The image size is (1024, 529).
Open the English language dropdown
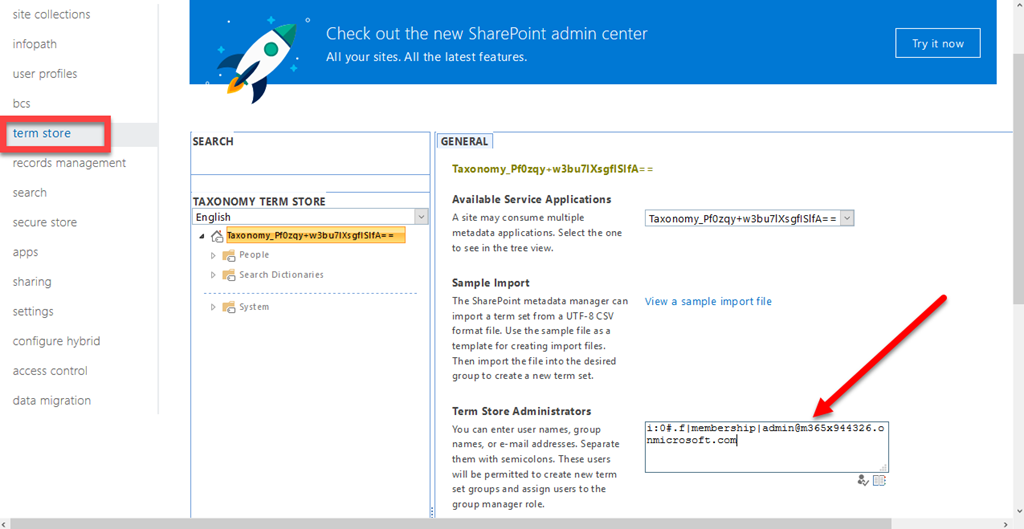(421, 217)
